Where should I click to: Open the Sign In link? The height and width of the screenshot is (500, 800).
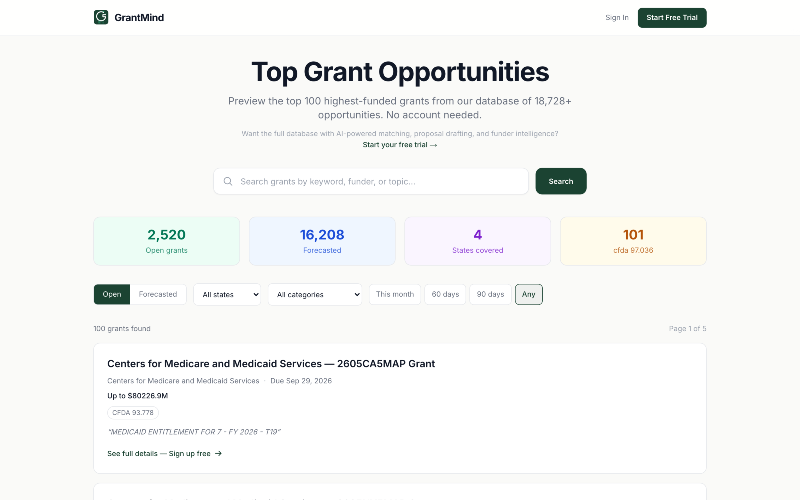pos(616,17)
